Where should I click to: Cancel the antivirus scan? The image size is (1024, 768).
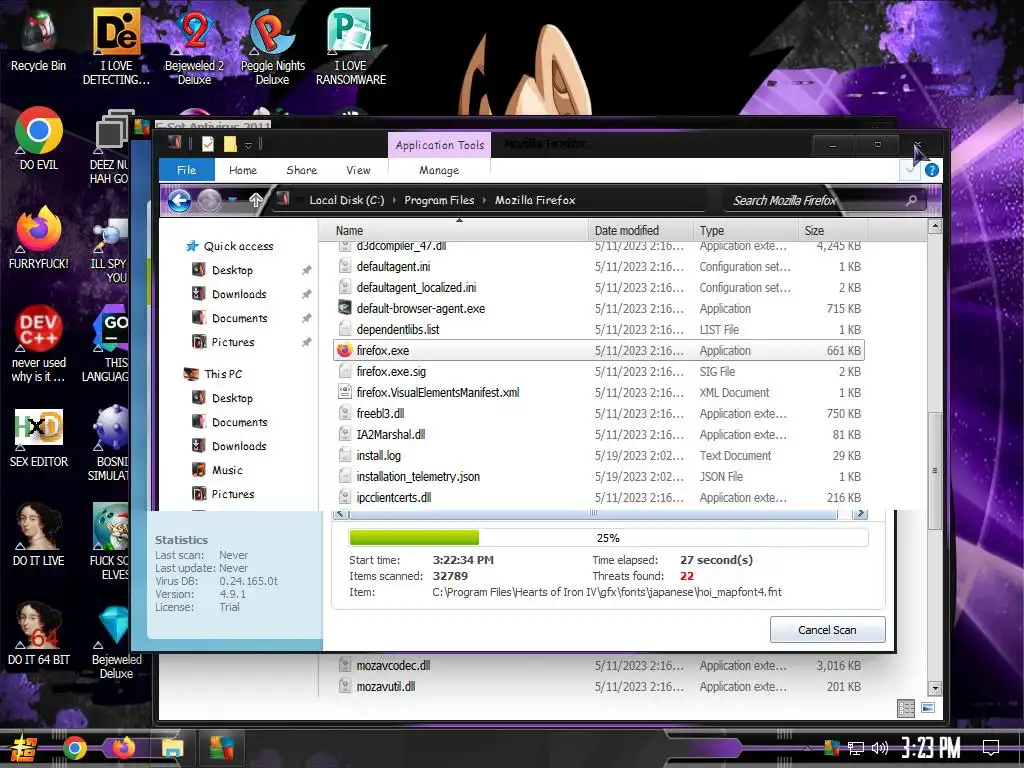coord(827,630)
